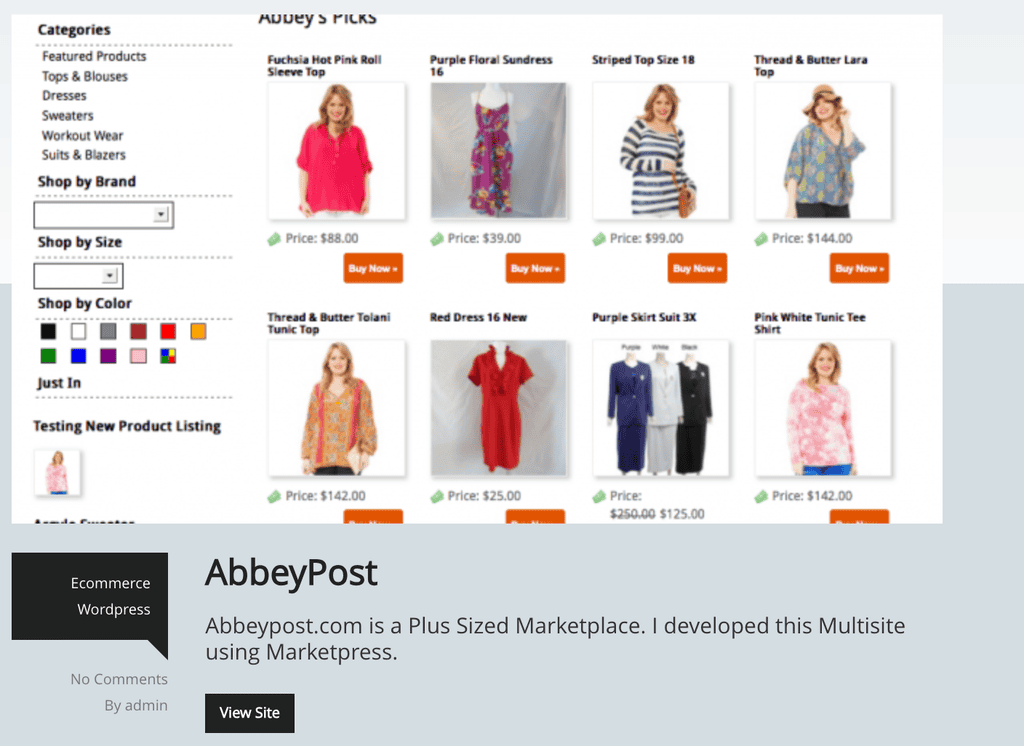Click the Wordpress tag
The height and width of the screenshot is (746, 1024).
[114, 609]
